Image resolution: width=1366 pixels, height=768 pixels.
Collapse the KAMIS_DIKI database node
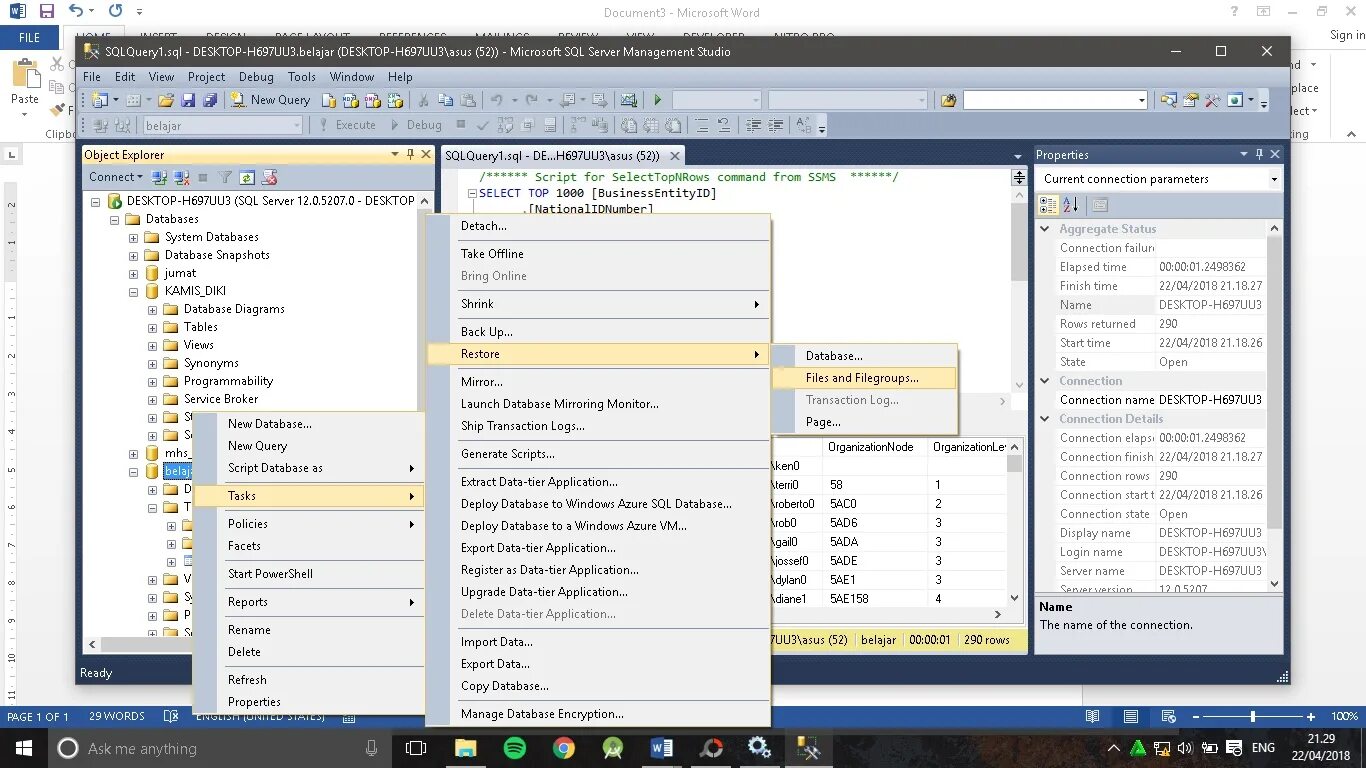click(x=134, y=291)
